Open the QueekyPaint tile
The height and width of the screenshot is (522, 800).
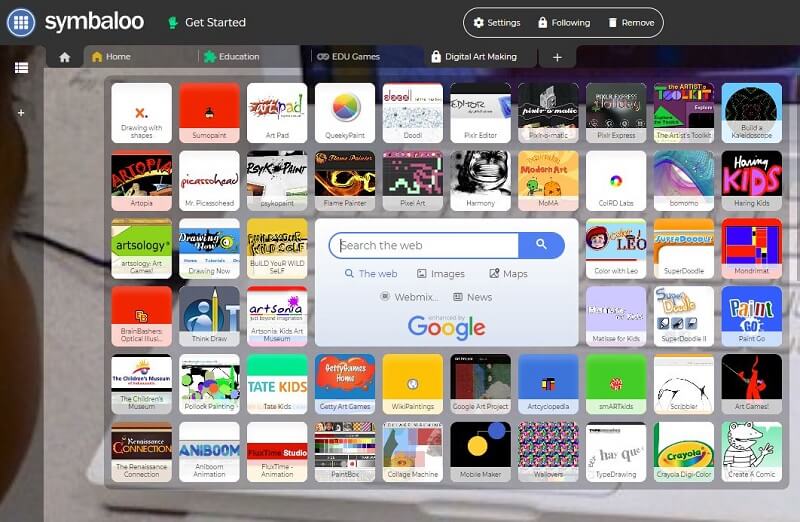(345, 113)
